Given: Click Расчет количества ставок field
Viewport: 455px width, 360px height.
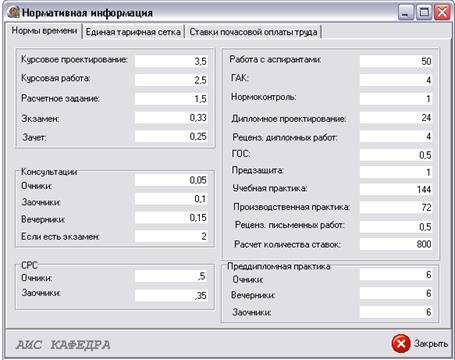Looking at the screenshot, I should click(396, 244).
